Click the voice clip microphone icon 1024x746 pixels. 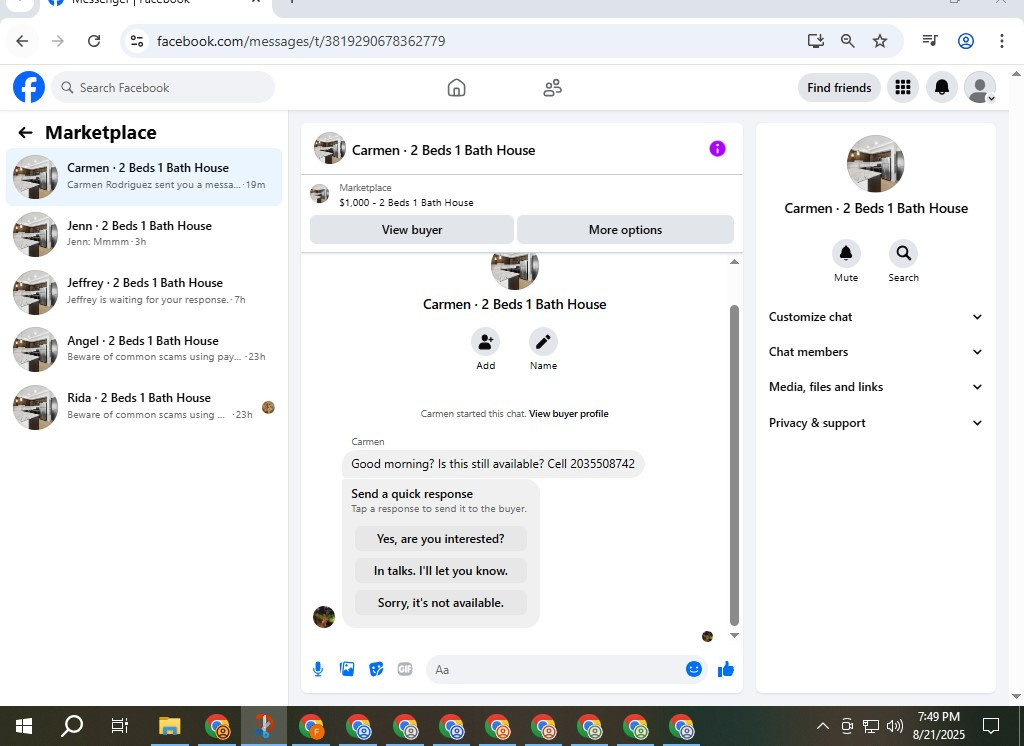318,669
